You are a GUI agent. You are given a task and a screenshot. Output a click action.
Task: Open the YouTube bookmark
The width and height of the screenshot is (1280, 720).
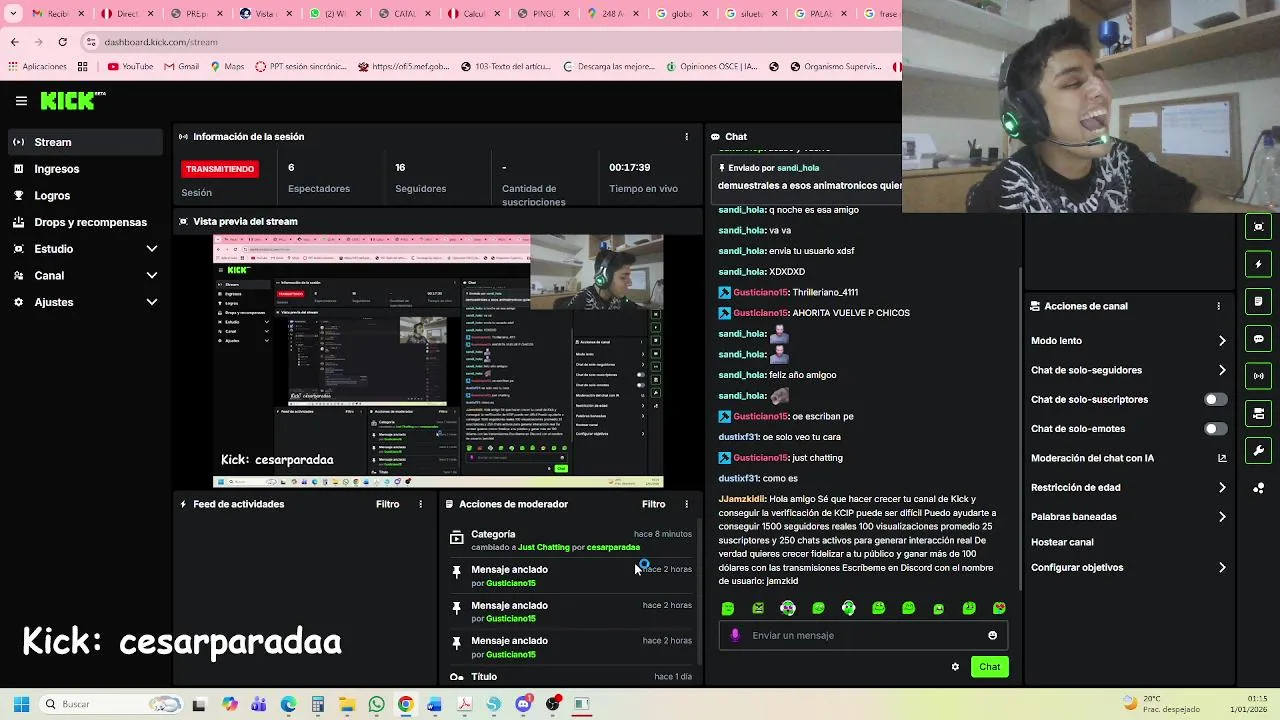130,67
